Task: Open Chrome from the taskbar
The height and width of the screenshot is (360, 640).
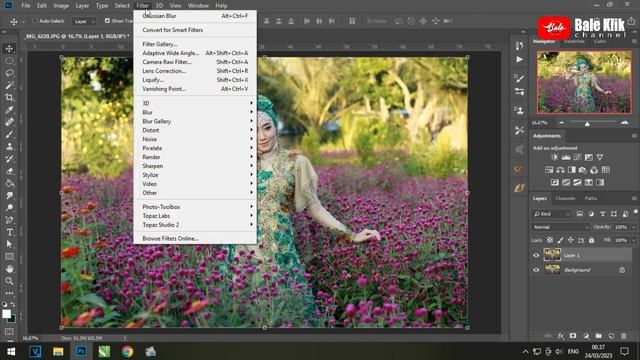Action: (x=127, y=351)
